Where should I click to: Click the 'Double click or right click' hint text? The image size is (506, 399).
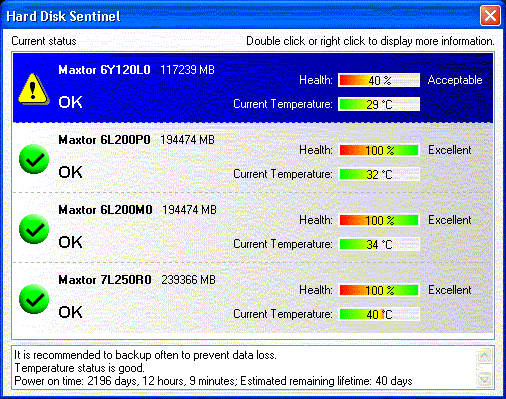pyautogui.click(x=370, y=41)
